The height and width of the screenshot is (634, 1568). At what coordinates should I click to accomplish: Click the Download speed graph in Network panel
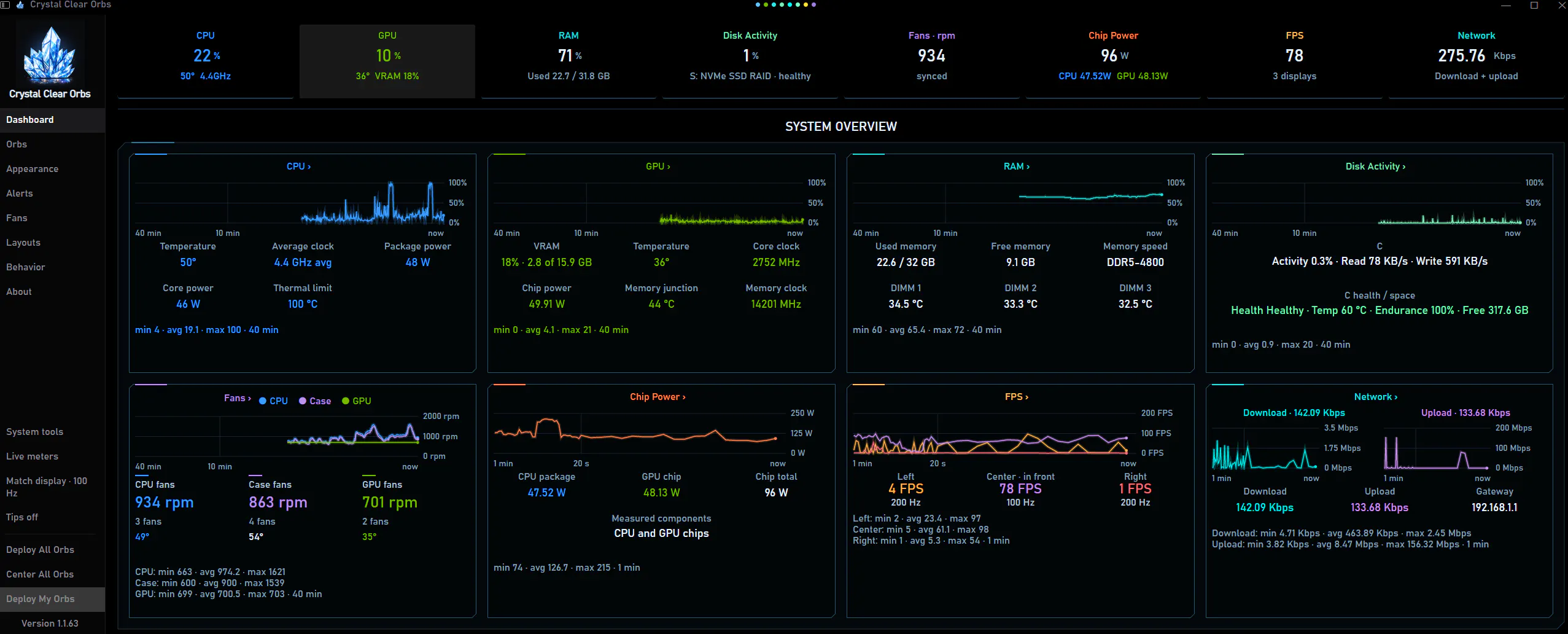(1265, 448)
